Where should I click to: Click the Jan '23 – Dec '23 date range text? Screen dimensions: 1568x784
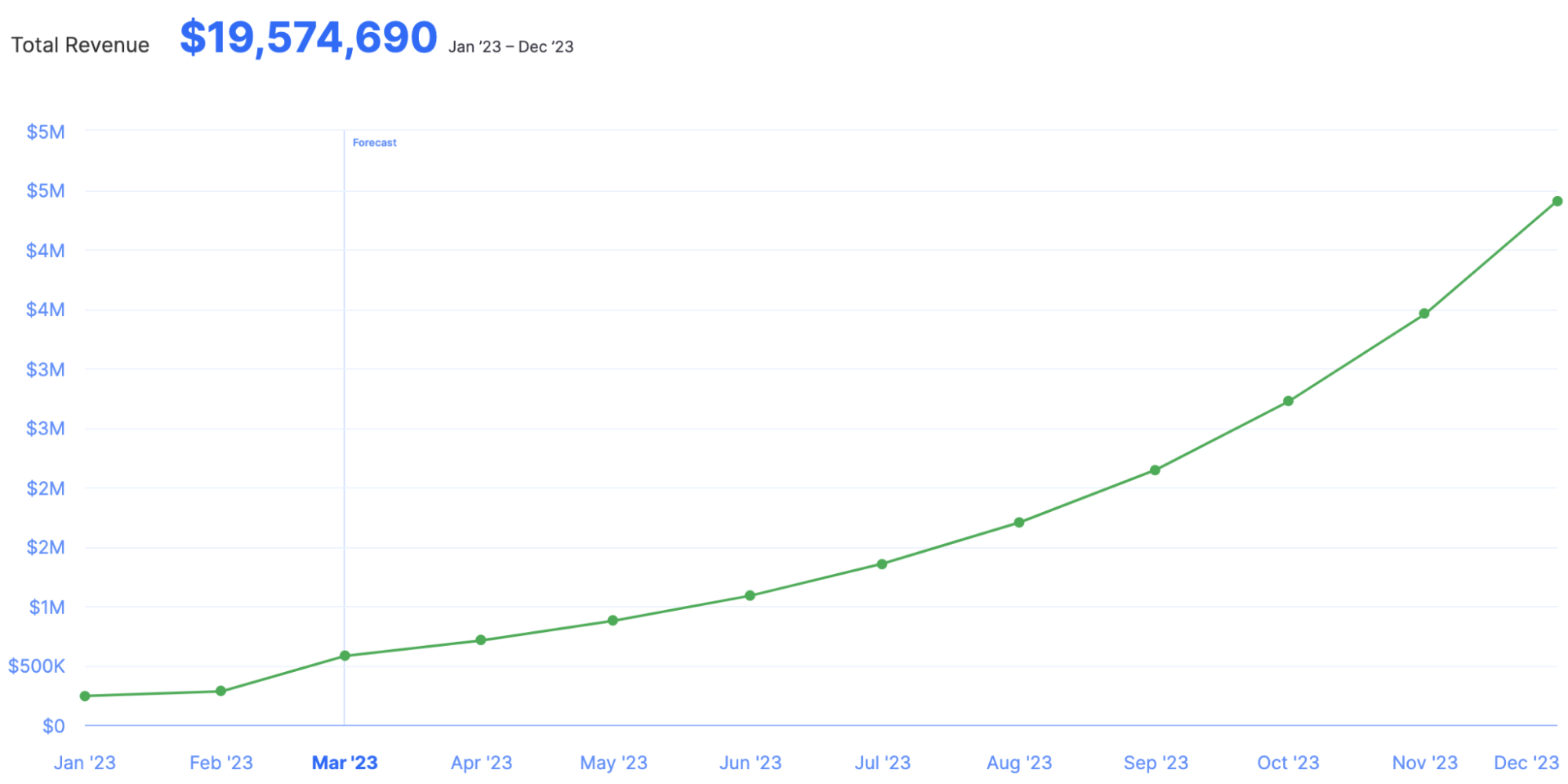click(510, 47)
